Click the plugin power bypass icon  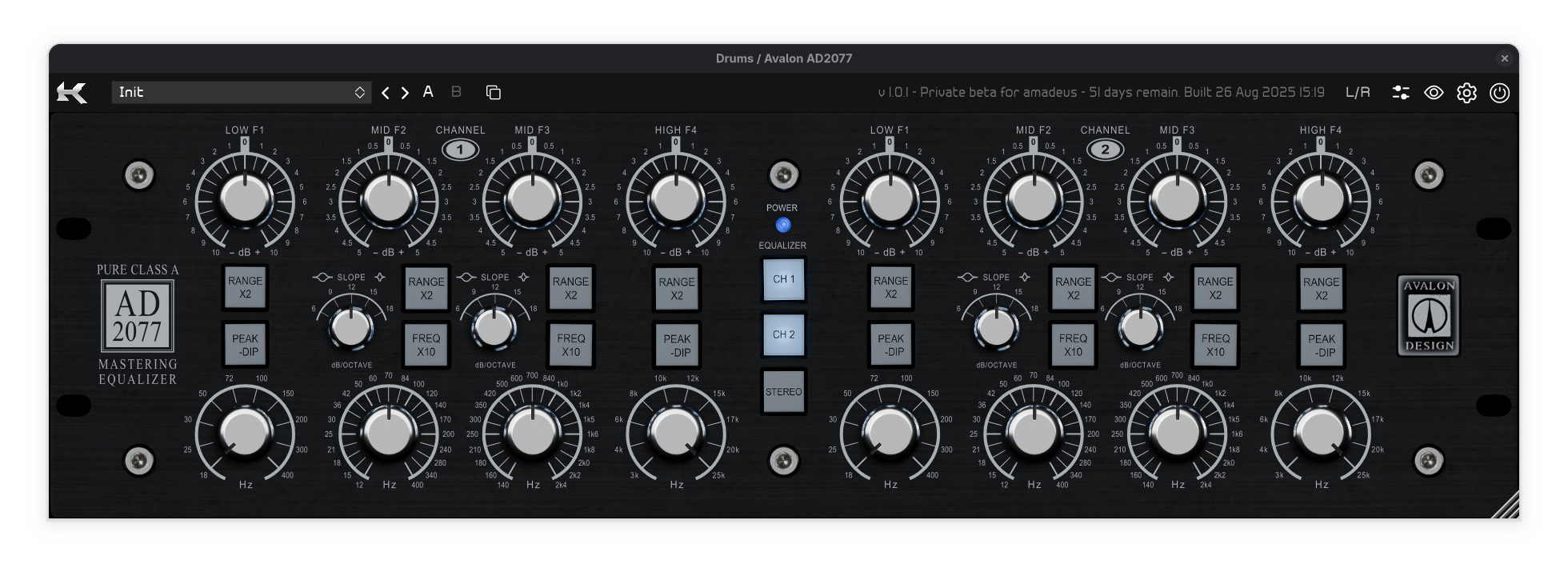click(1500, 93)
